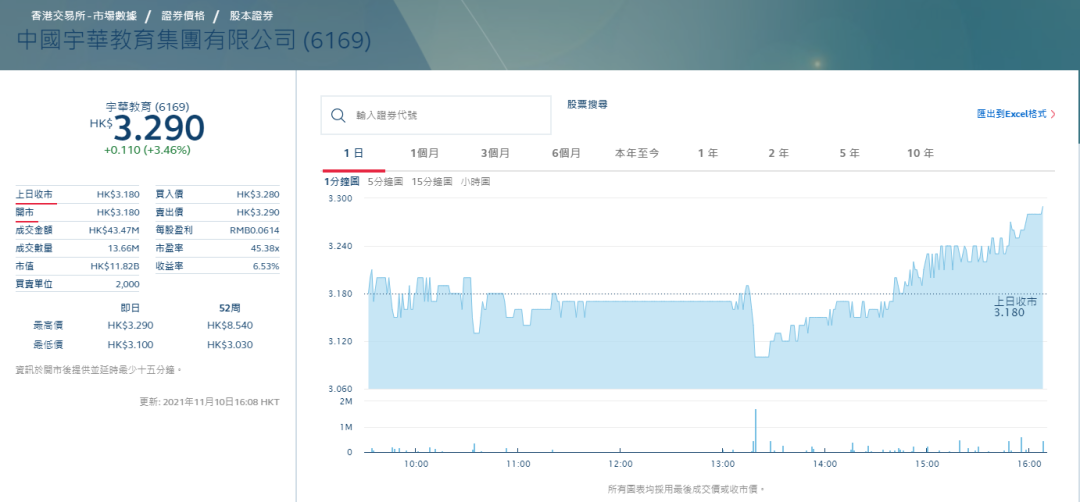
Task: Select the 1個月 time range tab
Action: pos(424,154)
